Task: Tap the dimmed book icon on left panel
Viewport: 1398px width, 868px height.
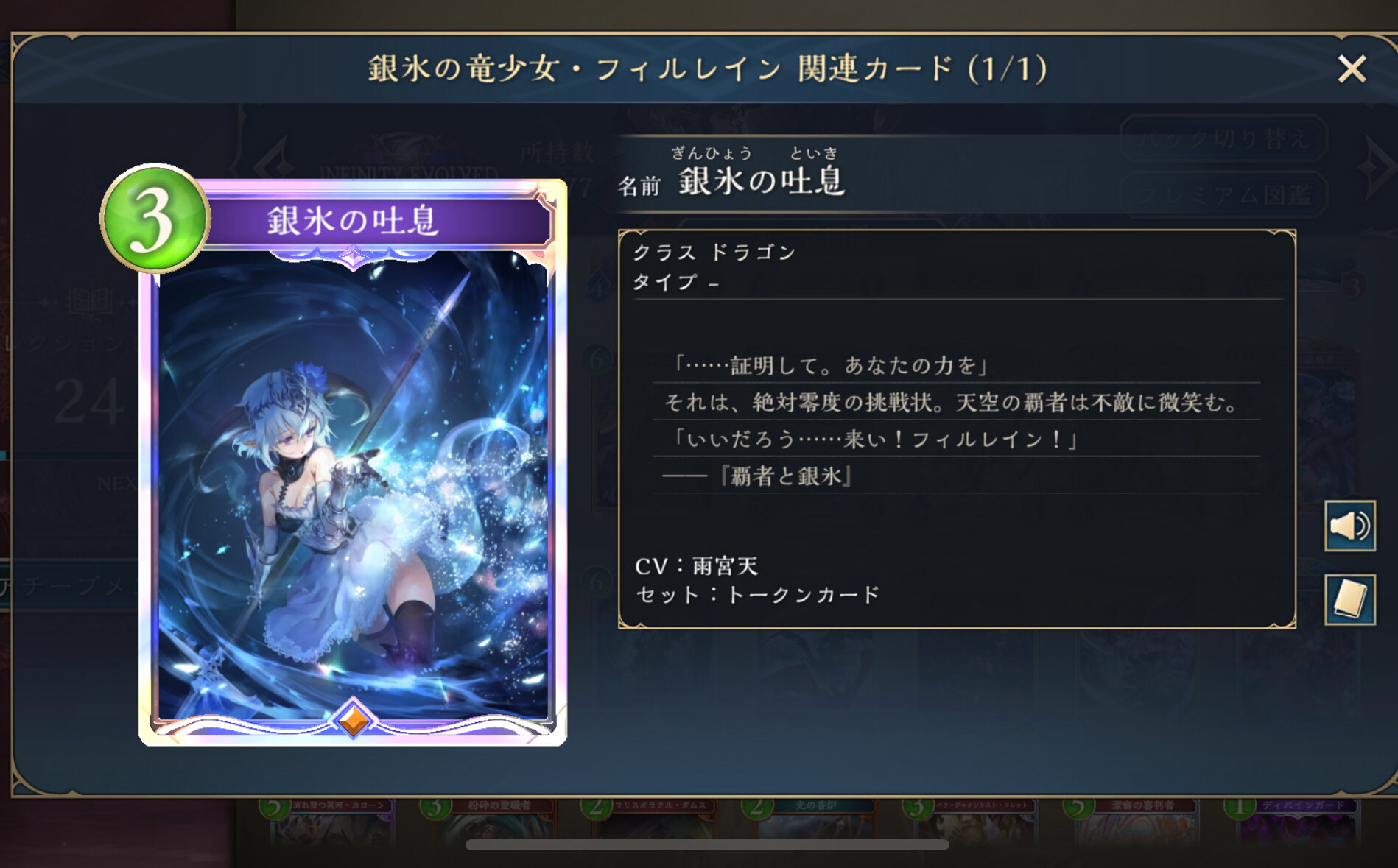Action: [90, 302]
